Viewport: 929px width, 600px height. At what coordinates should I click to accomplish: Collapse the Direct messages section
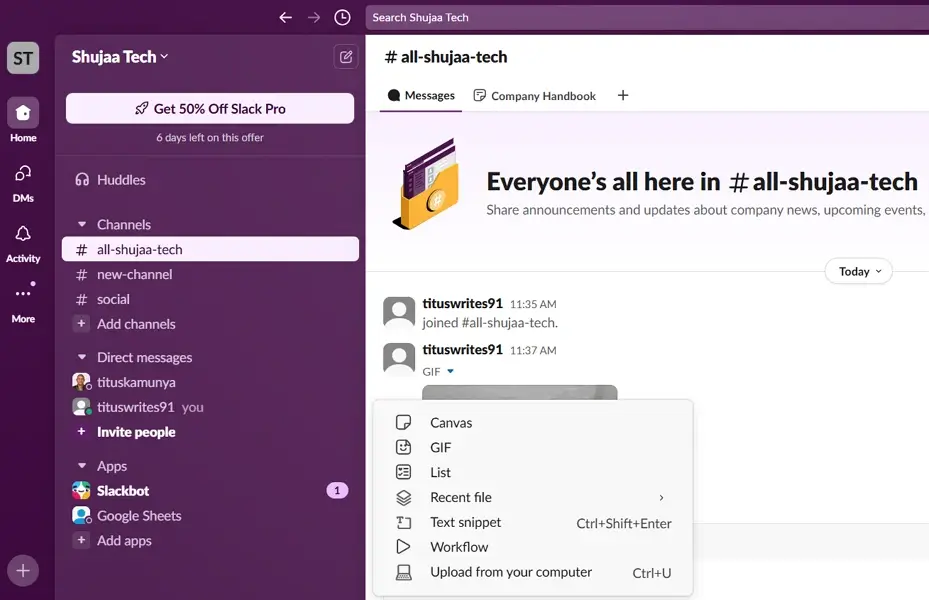[82, 357]
